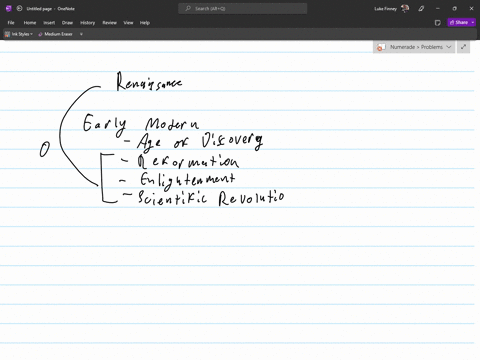
Task: Click the back navigation arrow icon
Action: 19,9
